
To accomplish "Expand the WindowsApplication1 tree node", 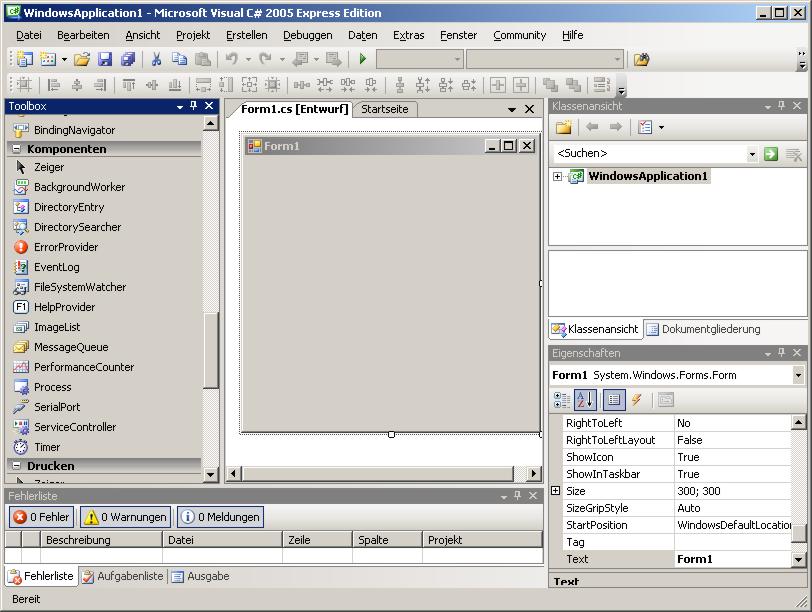I will coord(557,177).
